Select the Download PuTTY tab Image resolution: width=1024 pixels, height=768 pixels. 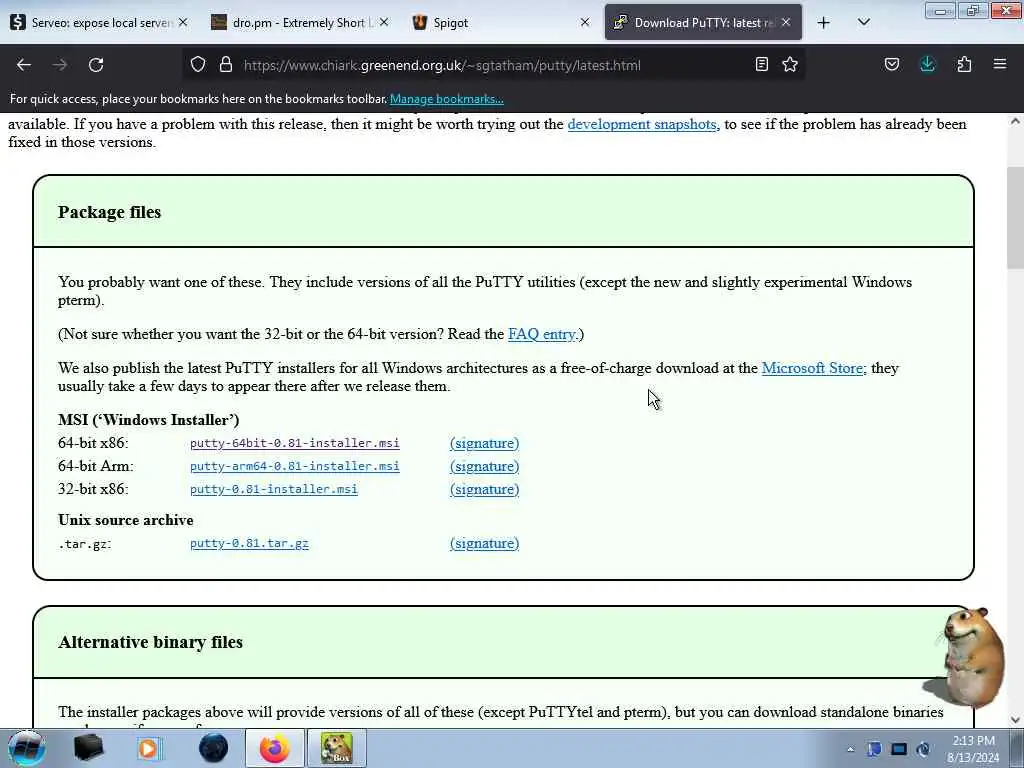pyautogui.click(x=703, y=23)
